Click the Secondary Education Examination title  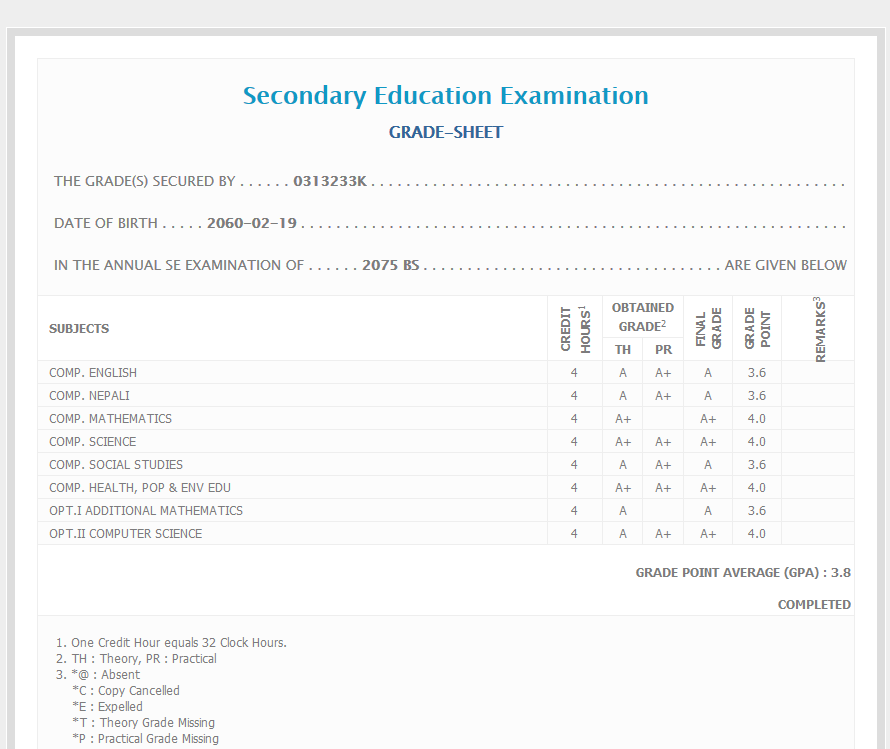point(445,96)
